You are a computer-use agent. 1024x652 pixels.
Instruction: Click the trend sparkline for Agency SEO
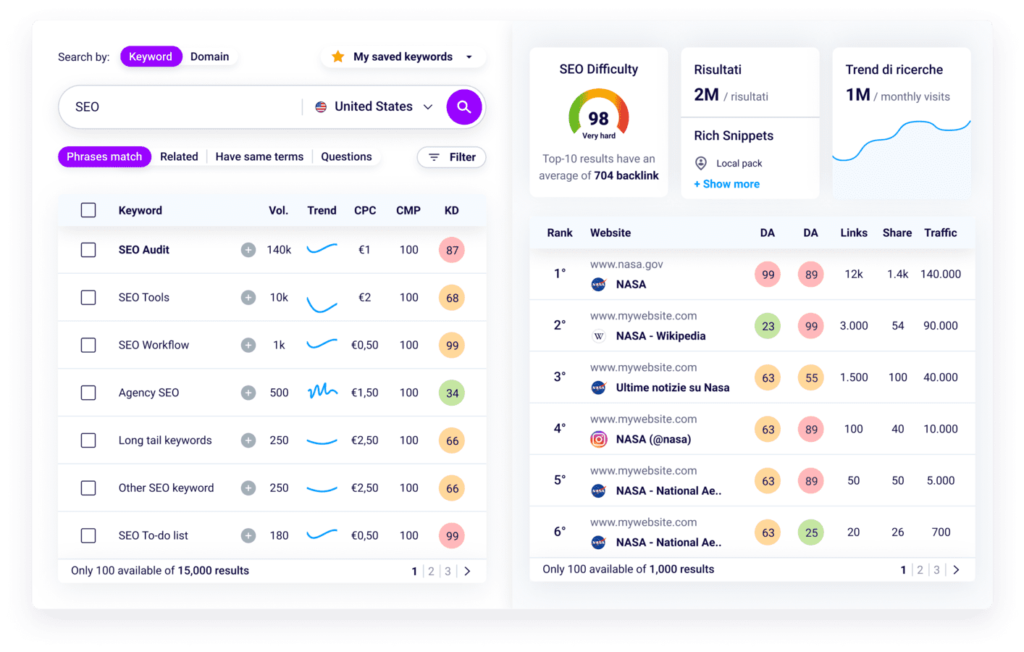(322, 391)
